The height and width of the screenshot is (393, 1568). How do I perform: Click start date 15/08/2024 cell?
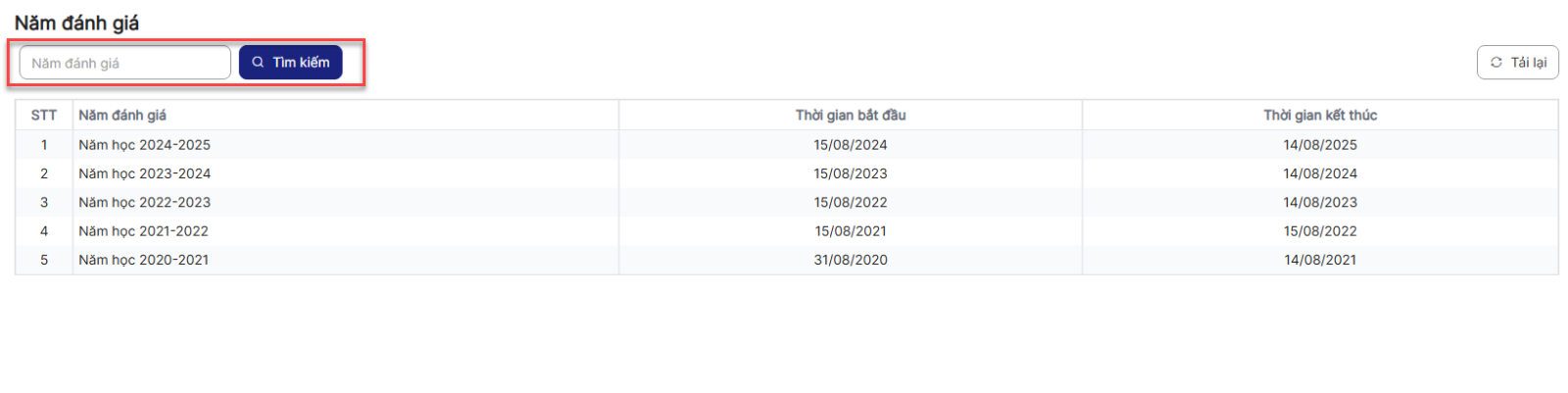pos(851,145)
